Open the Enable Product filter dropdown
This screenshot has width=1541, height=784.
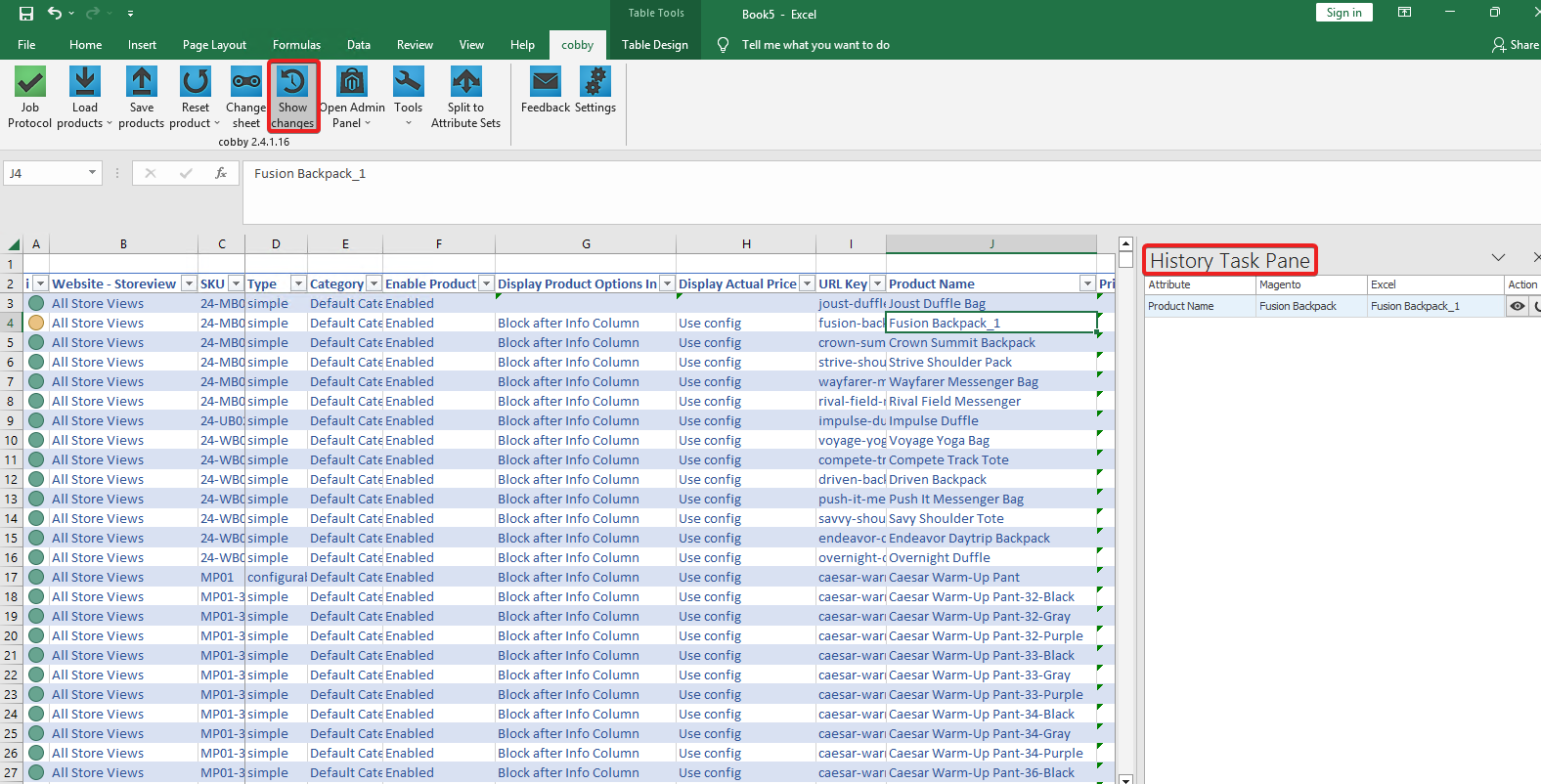[486, 283]
